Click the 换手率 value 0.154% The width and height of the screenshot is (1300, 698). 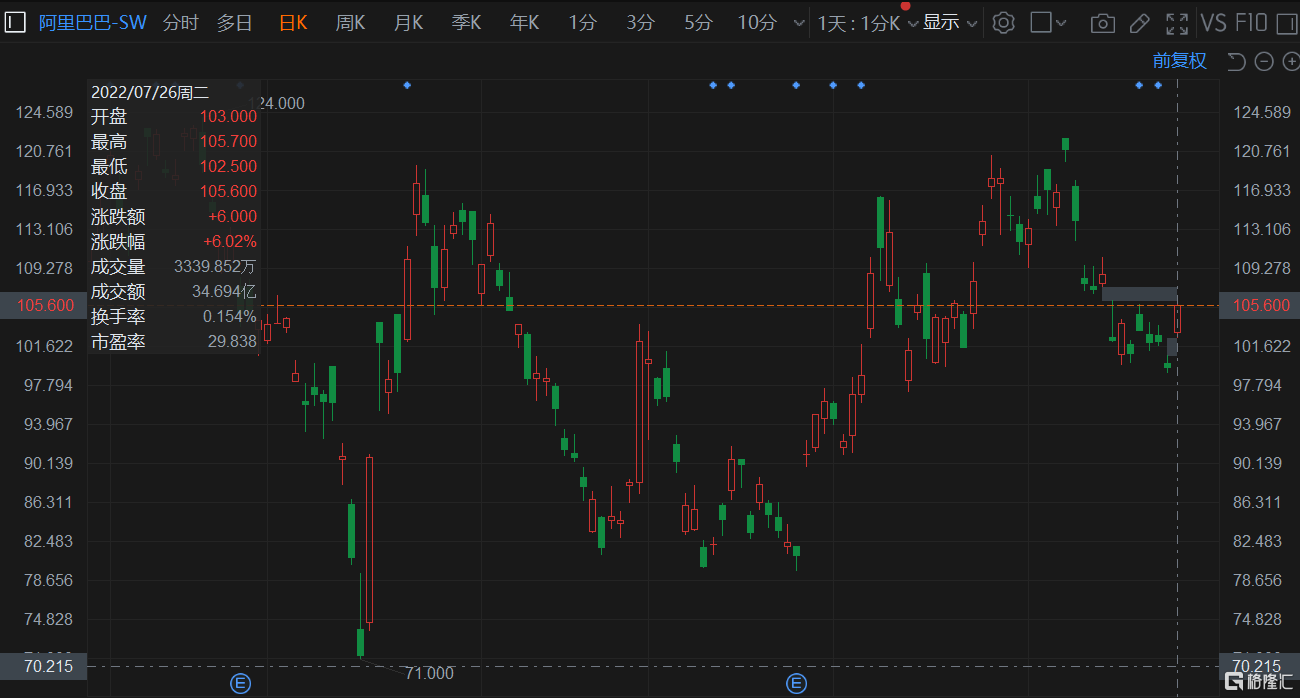pyautogui.click(x=230, y=317)
